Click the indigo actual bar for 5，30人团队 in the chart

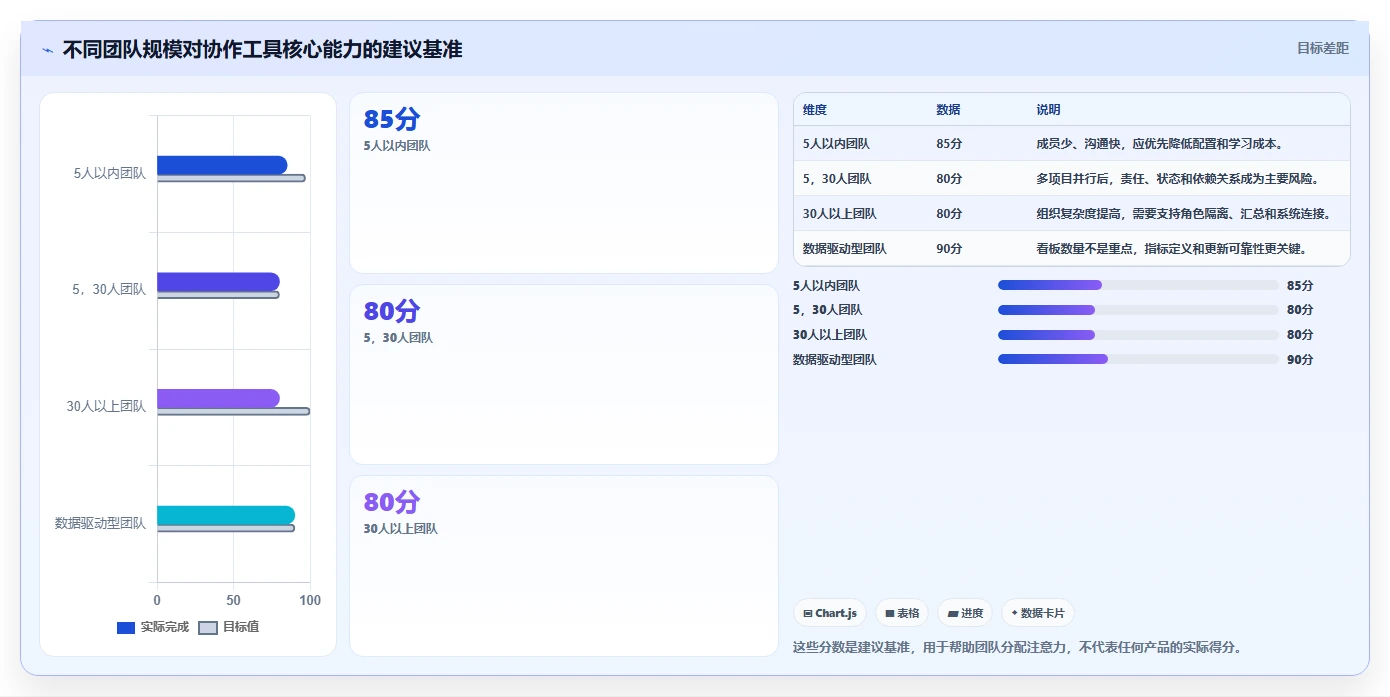218,282
